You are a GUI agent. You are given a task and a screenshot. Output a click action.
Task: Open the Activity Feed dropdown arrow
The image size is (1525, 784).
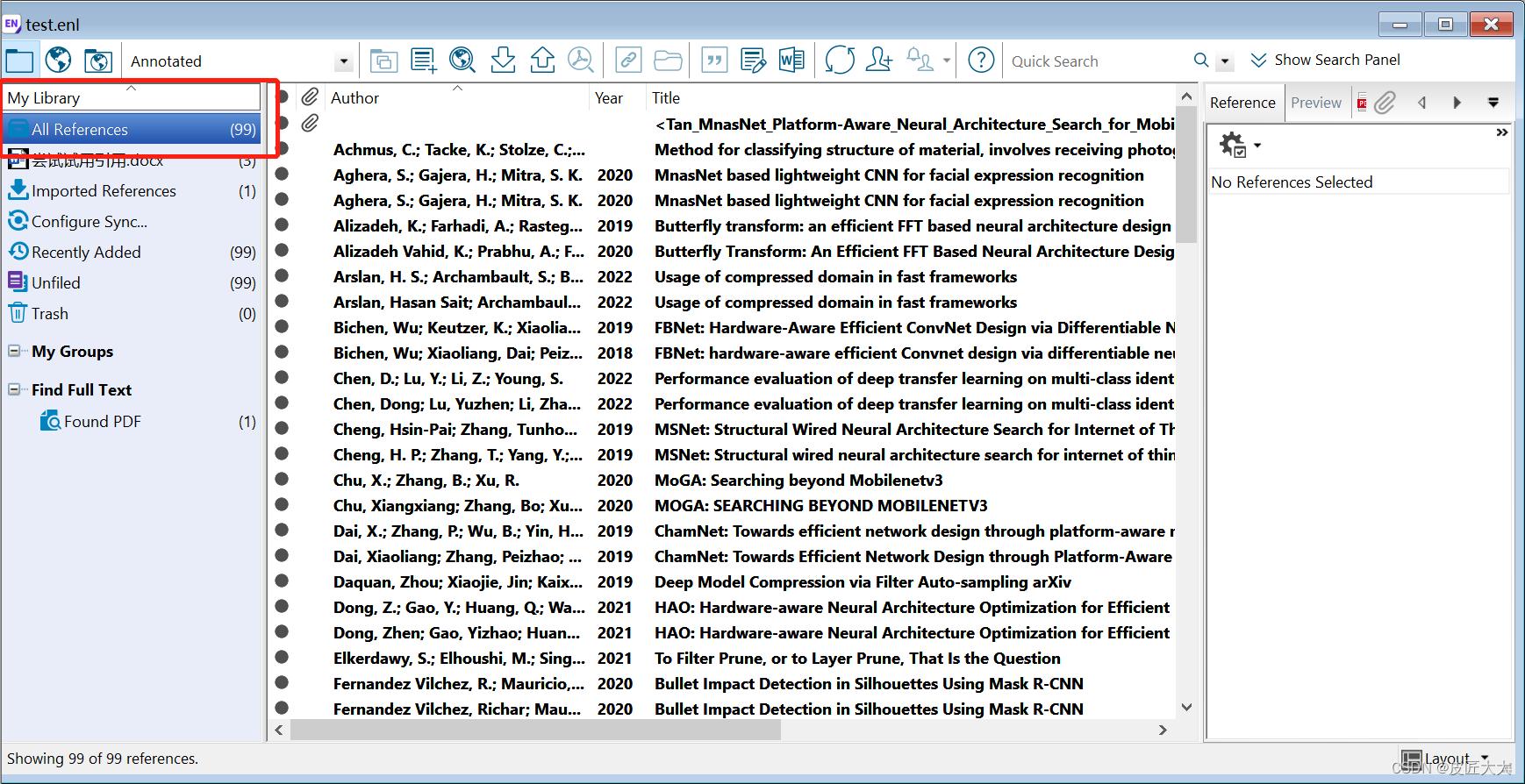pos(947,61)
